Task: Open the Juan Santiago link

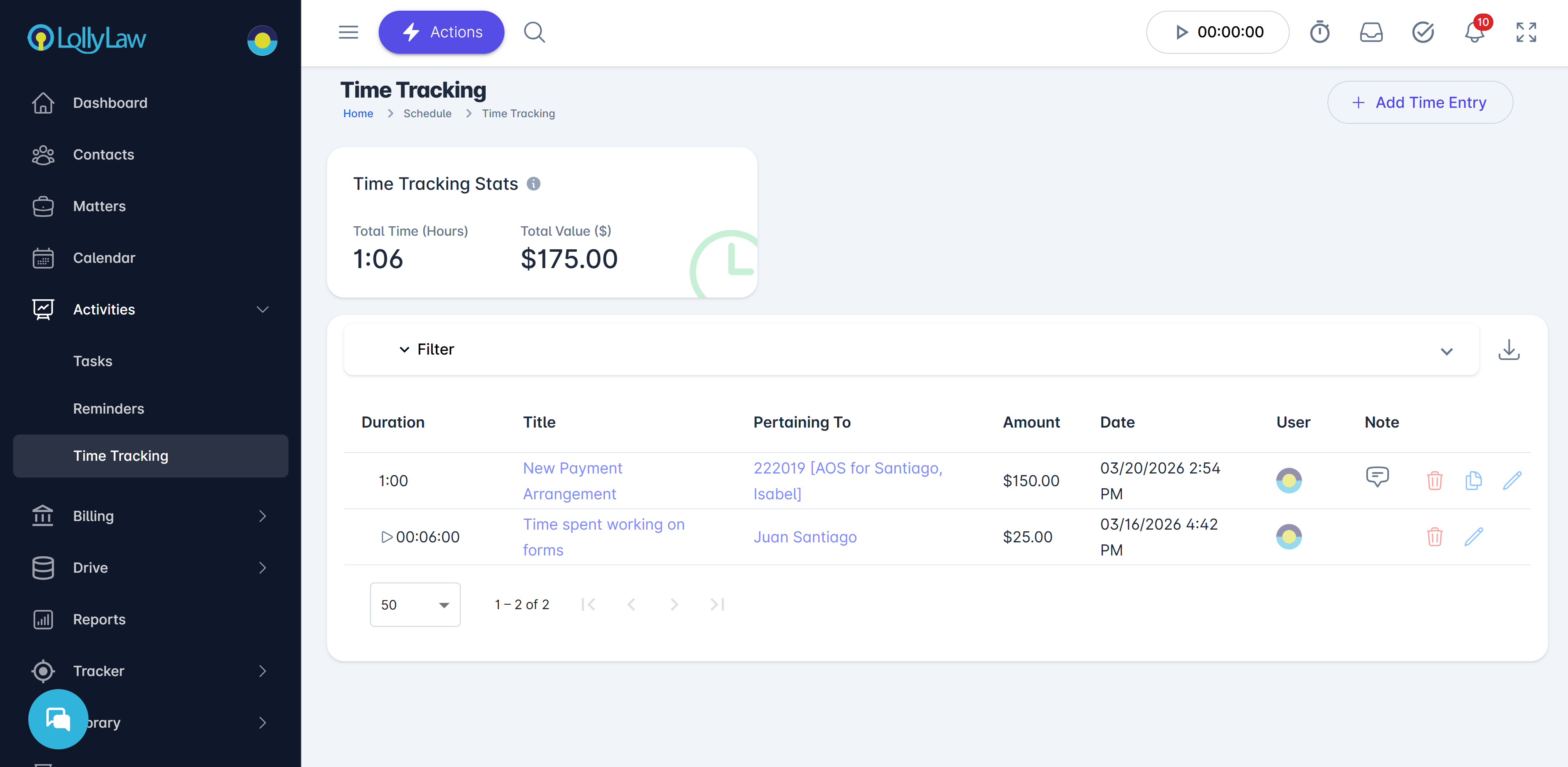Action: (804, 537)
